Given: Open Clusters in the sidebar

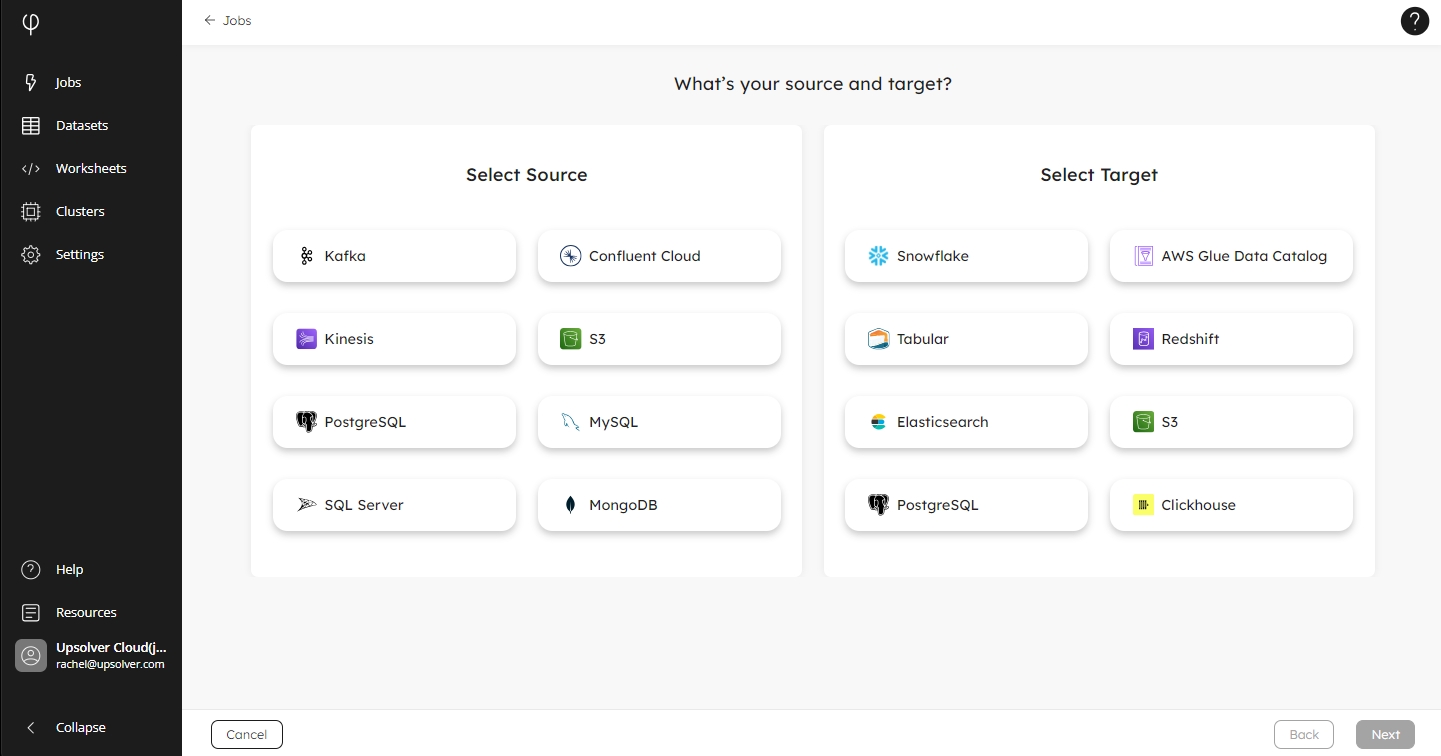Looking at the screenshot, I should [x=79, y=212].
